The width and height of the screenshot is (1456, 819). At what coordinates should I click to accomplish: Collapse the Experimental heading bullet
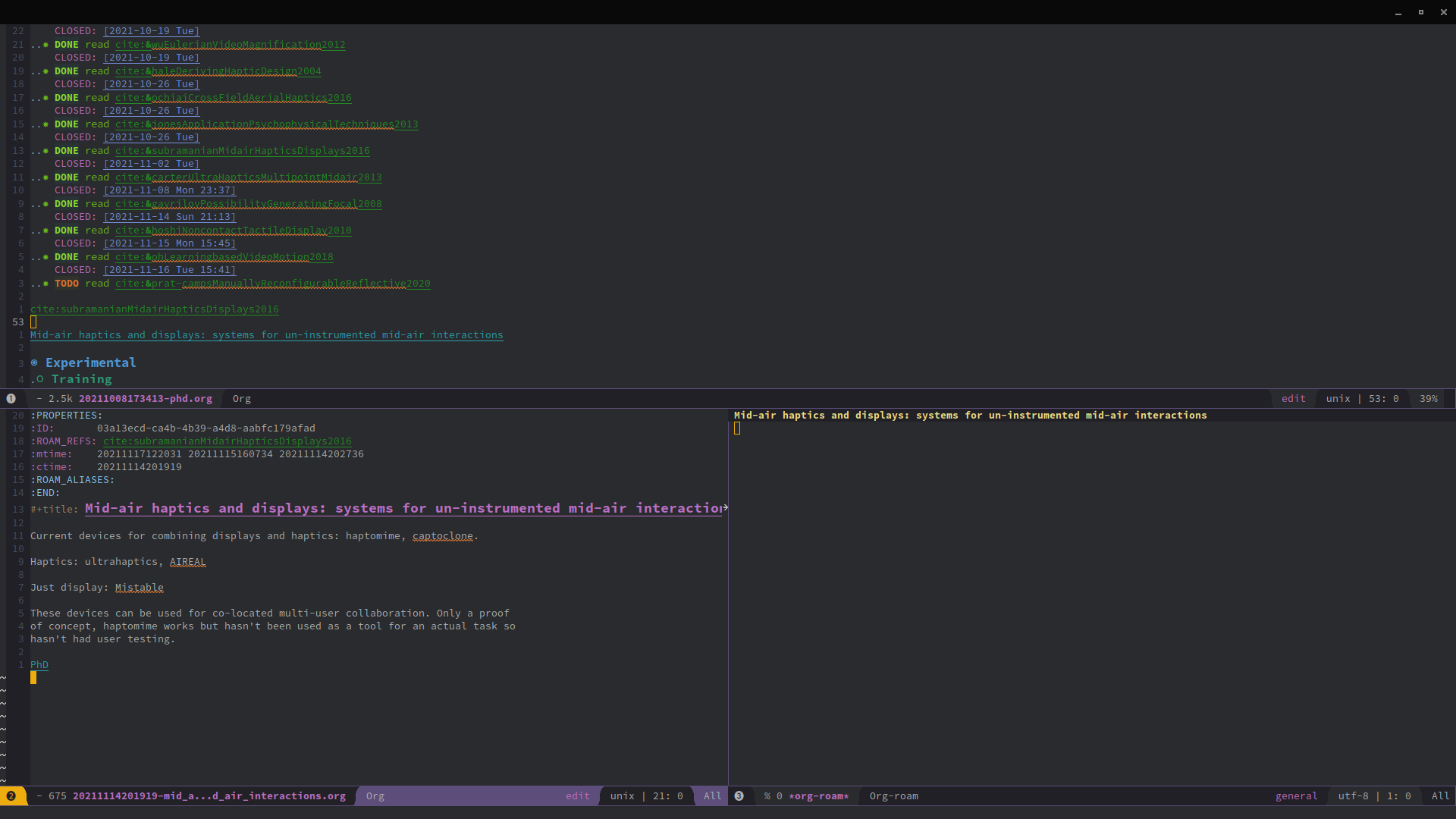point(33,362)
